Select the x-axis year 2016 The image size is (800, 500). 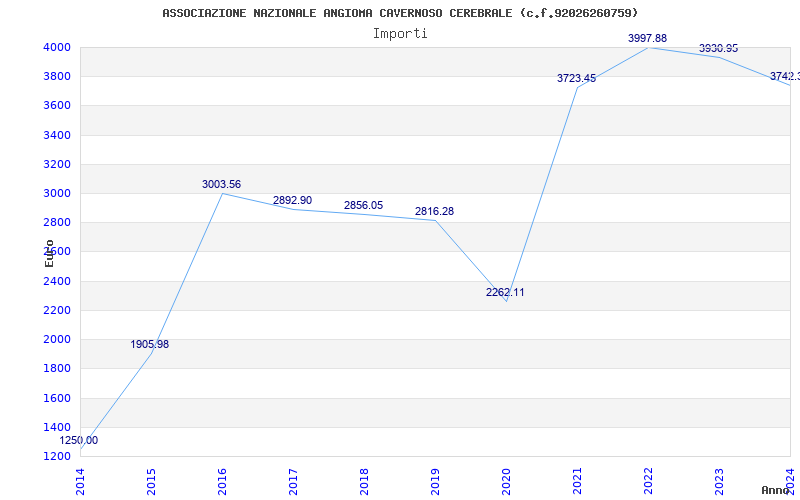(x=222, y=482)
